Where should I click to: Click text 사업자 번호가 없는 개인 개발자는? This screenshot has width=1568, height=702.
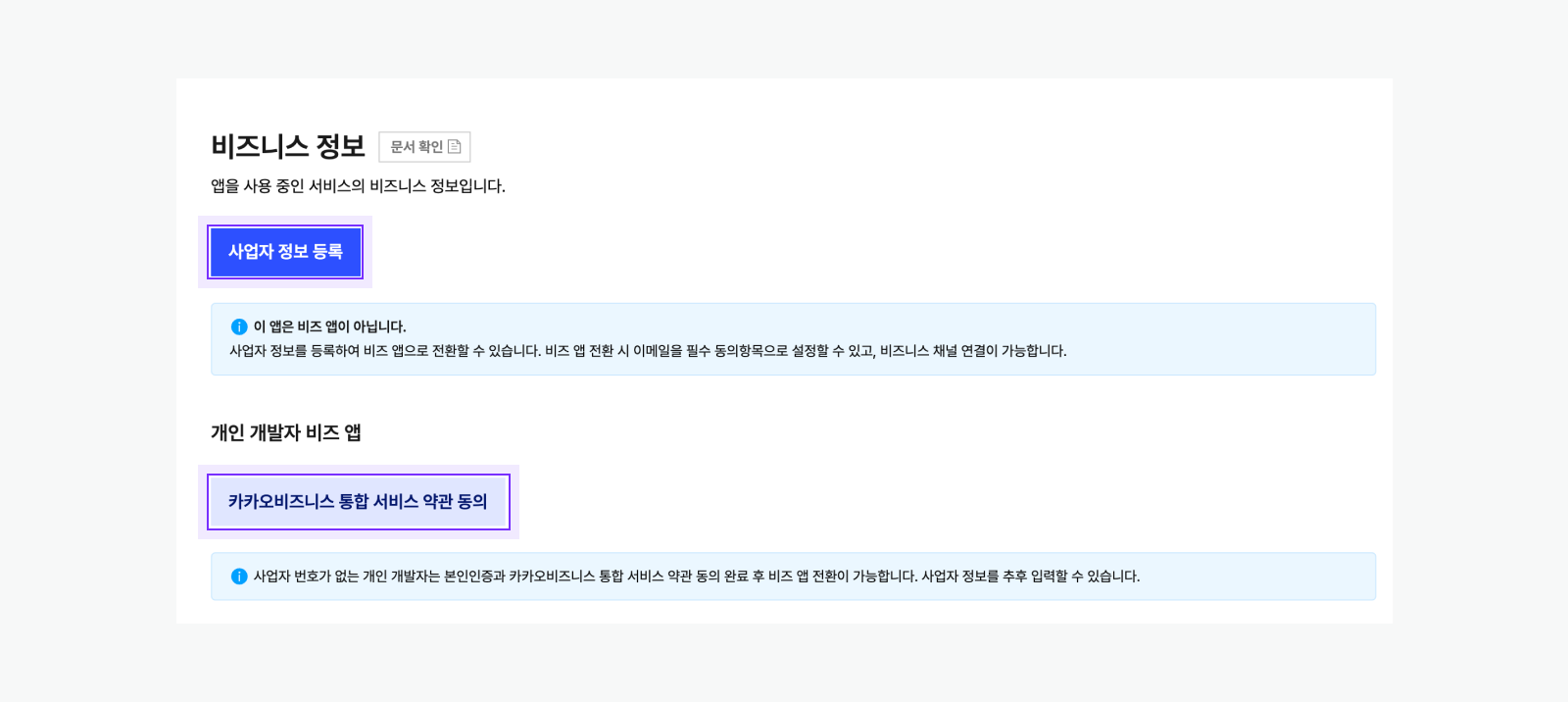tap(348, 577)
